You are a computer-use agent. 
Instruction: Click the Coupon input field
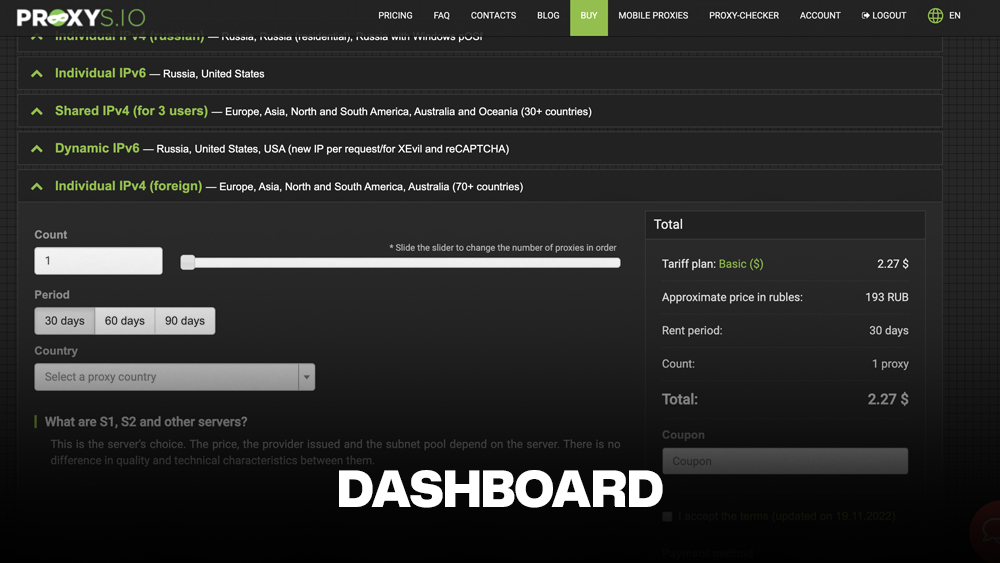(785, 461)
